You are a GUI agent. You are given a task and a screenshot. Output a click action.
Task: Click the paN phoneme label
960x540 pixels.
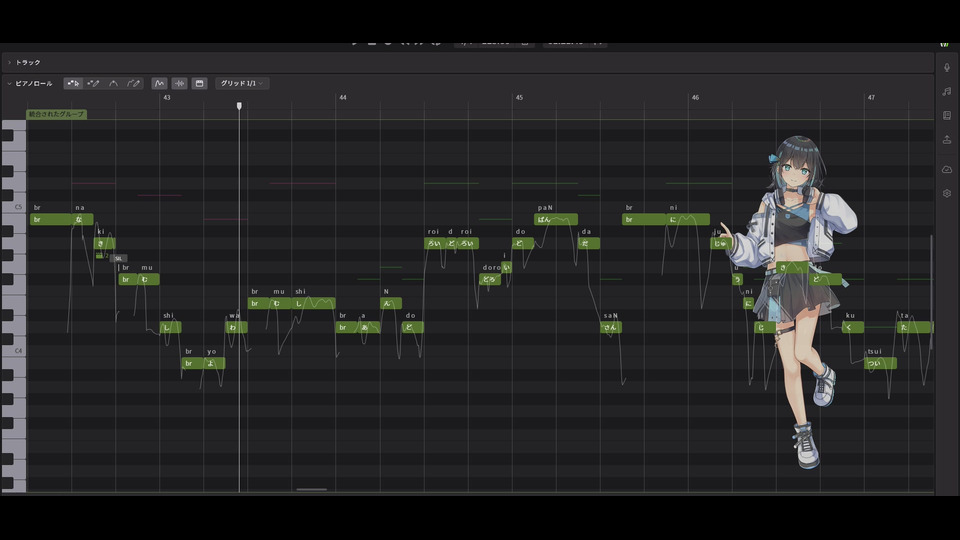pos(545,208)
